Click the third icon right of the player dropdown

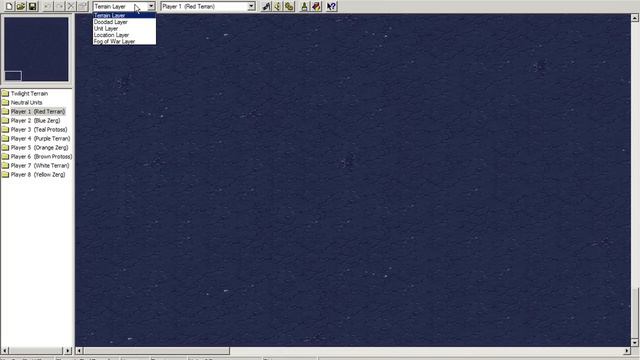point(289,6)
